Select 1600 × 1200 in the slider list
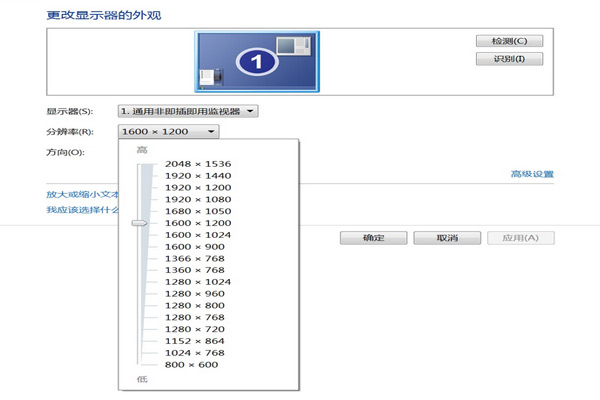The image size is (600, 400). pyautogui.click(x=198, y=223)
